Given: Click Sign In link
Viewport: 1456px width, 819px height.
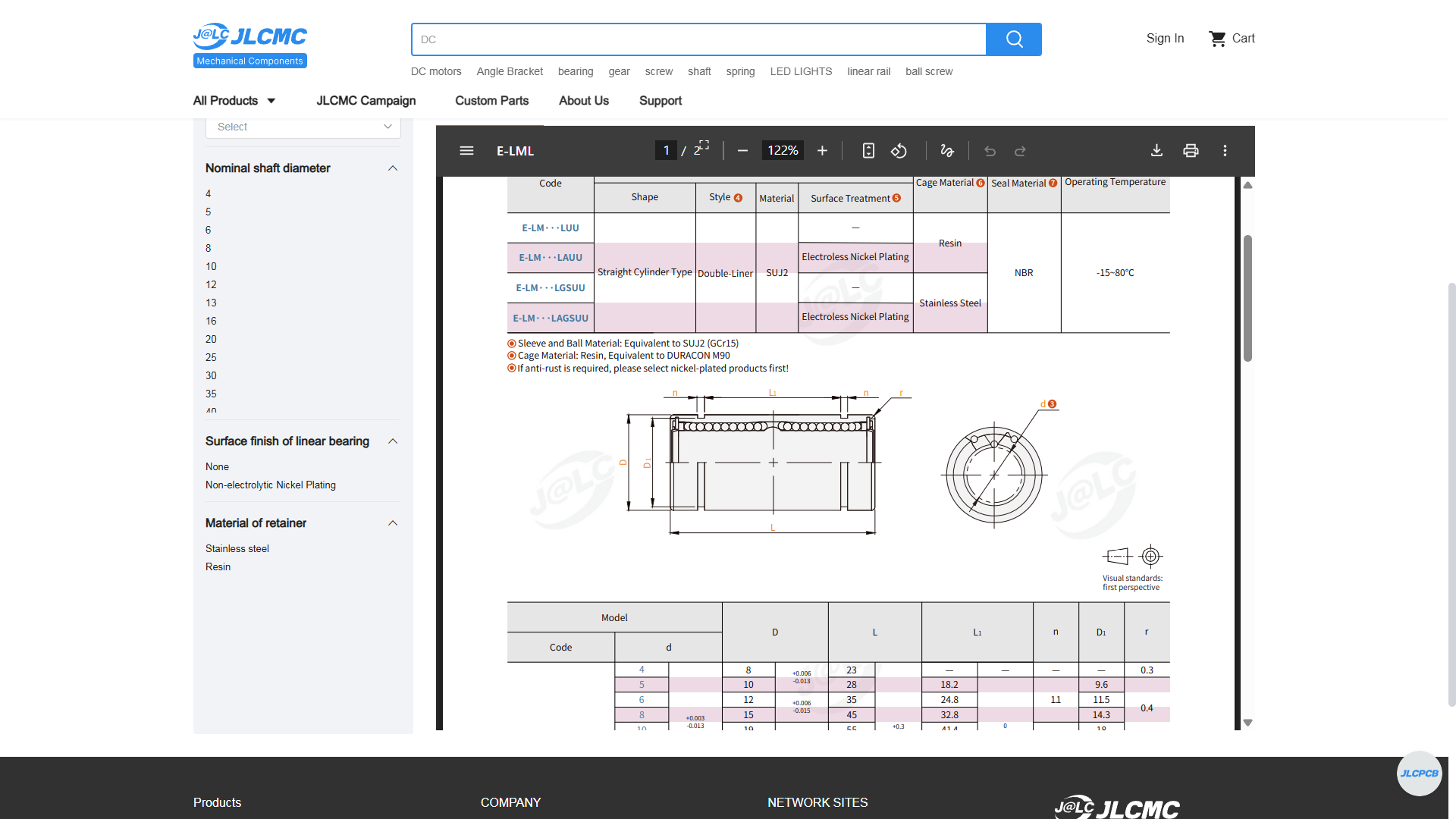Looking at the screenshot, I should (x=1165, y=39).
